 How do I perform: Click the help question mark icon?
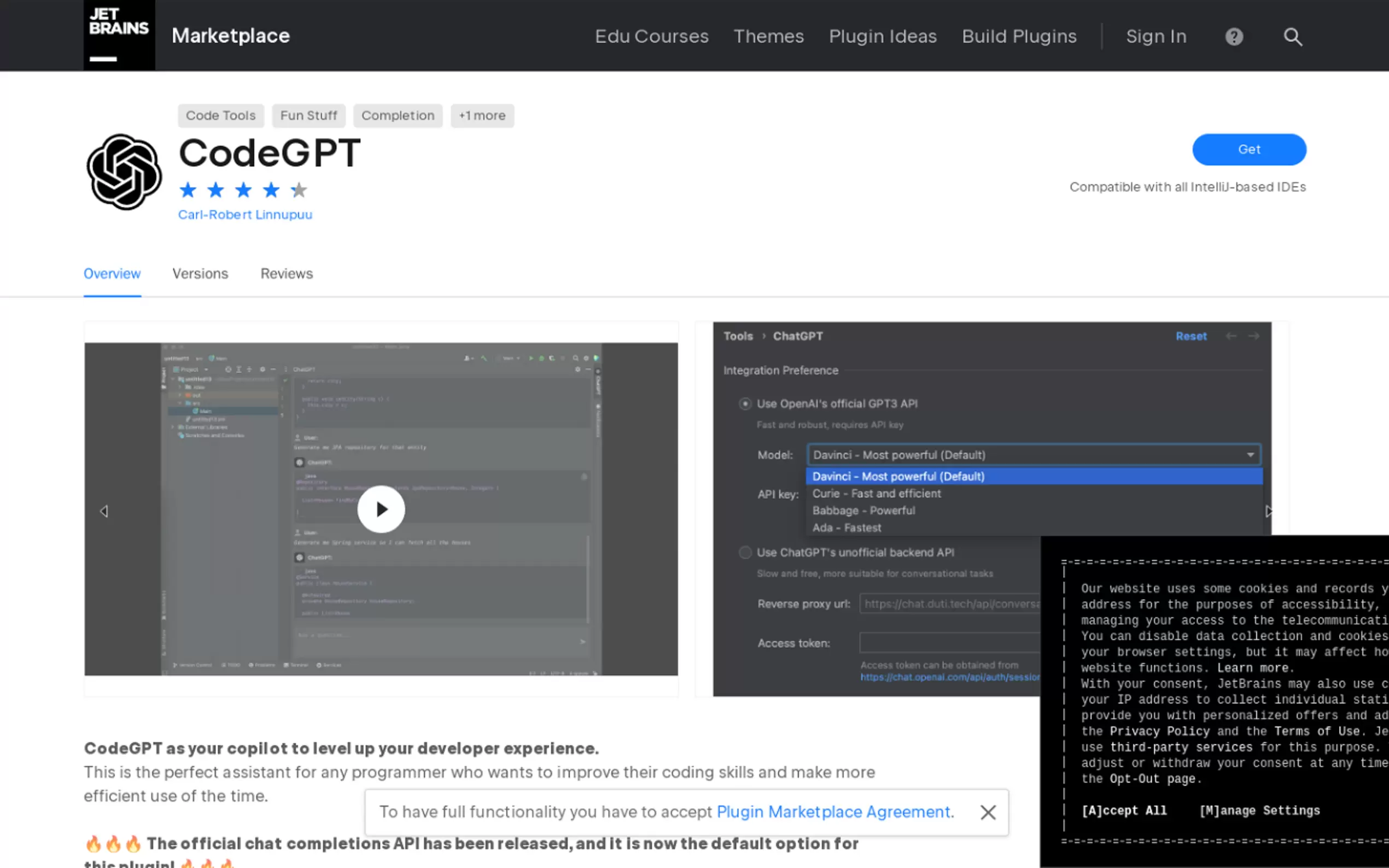(1234, 37)
